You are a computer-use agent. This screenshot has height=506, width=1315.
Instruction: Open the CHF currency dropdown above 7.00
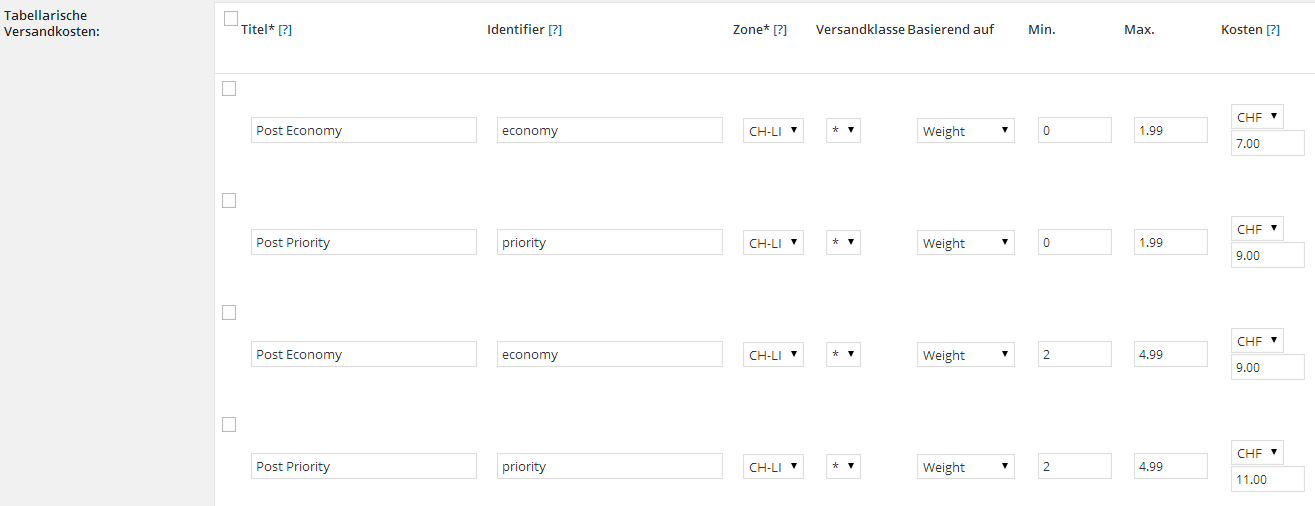tap(1257, 118)
